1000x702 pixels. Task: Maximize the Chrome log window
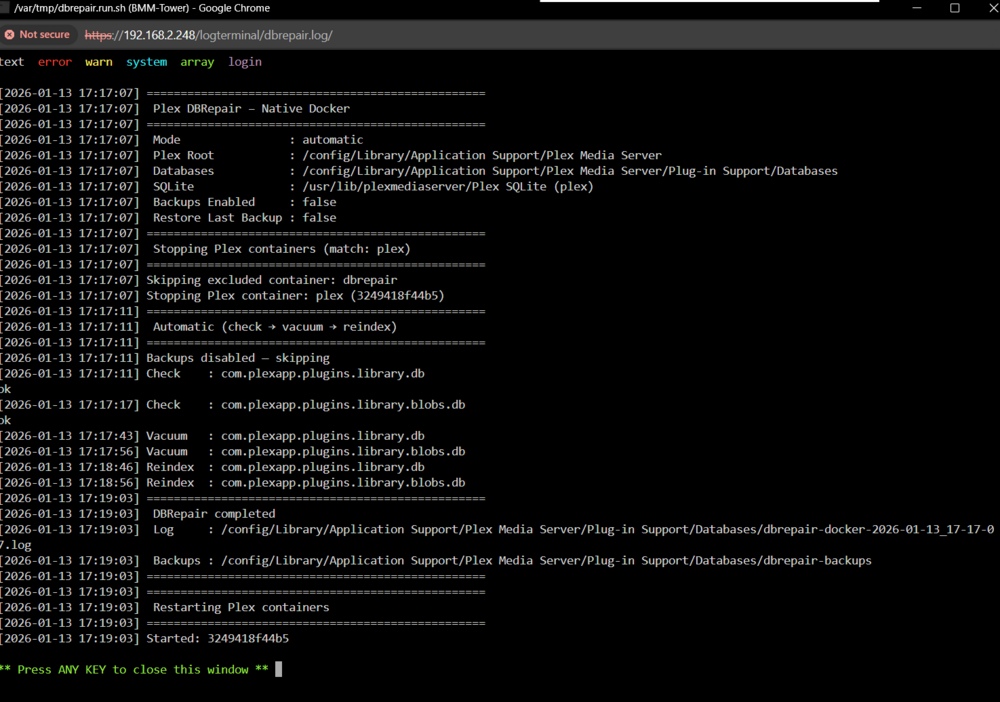(x=955, y=8)
